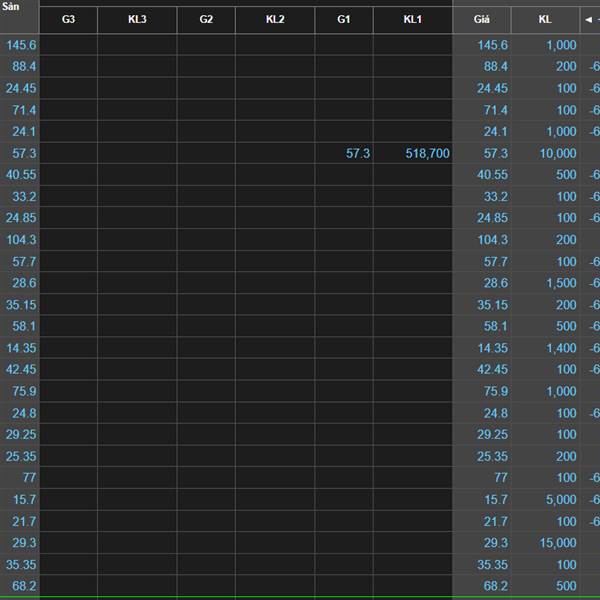Click 29.25 in the Sàn column
Image resolution: width=600 pixels, height=600 pixels.
click(21, 434)
